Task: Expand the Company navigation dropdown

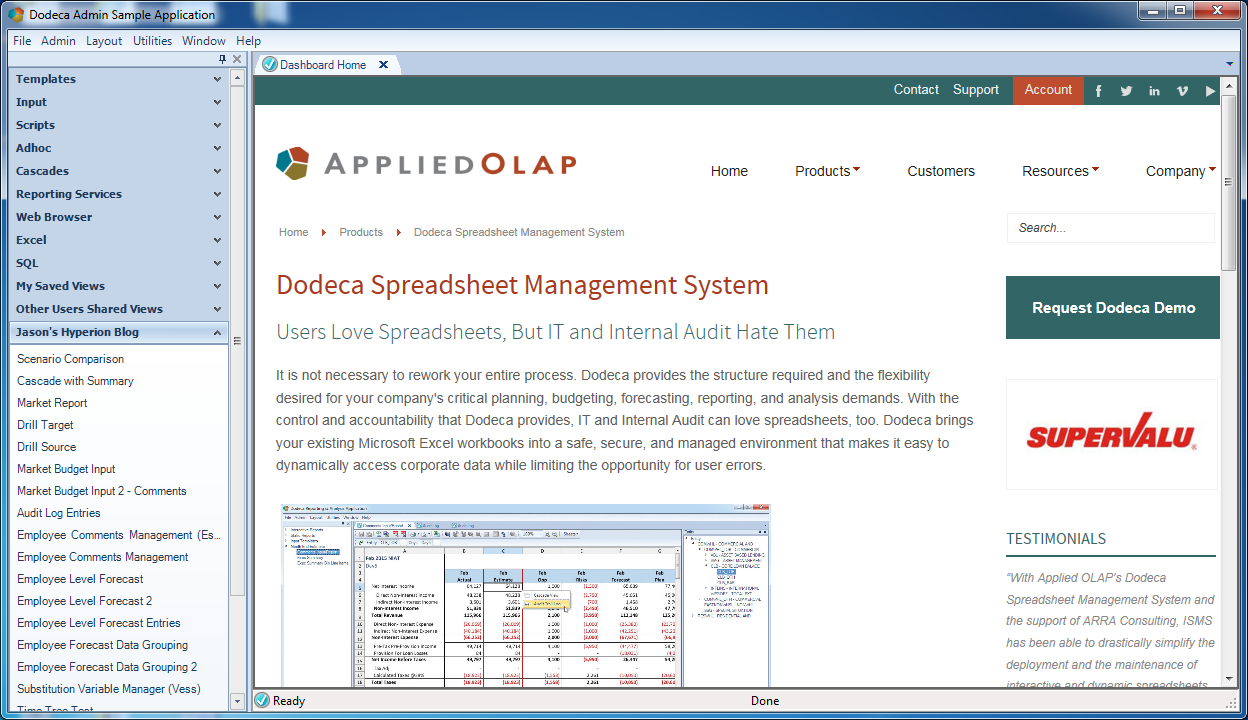Action: coord(1180,171)
